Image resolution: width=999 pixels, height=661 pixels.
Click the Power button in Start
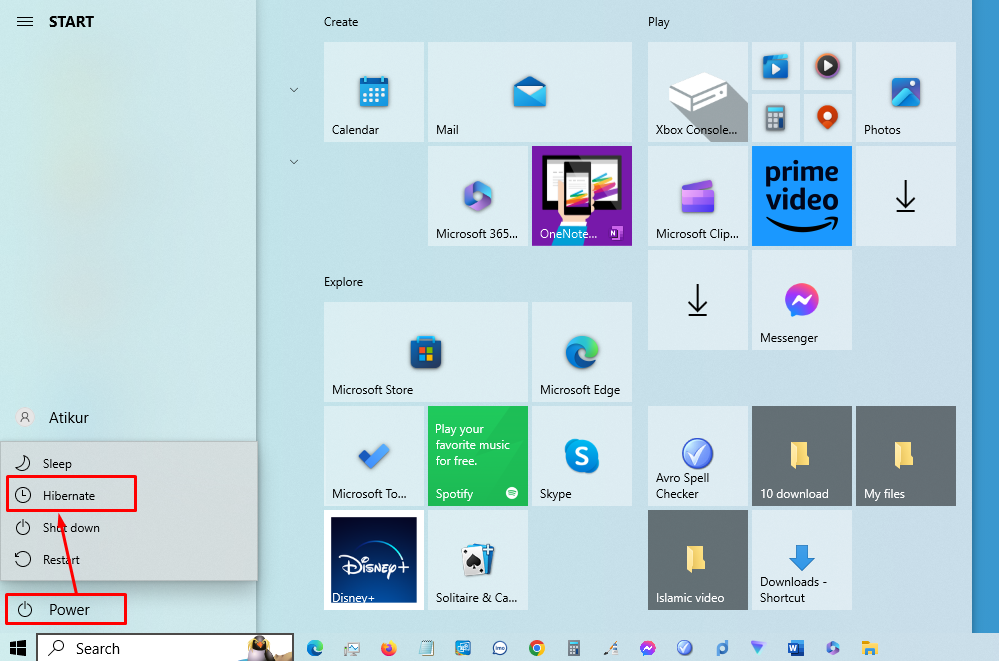tap(66, 608)
